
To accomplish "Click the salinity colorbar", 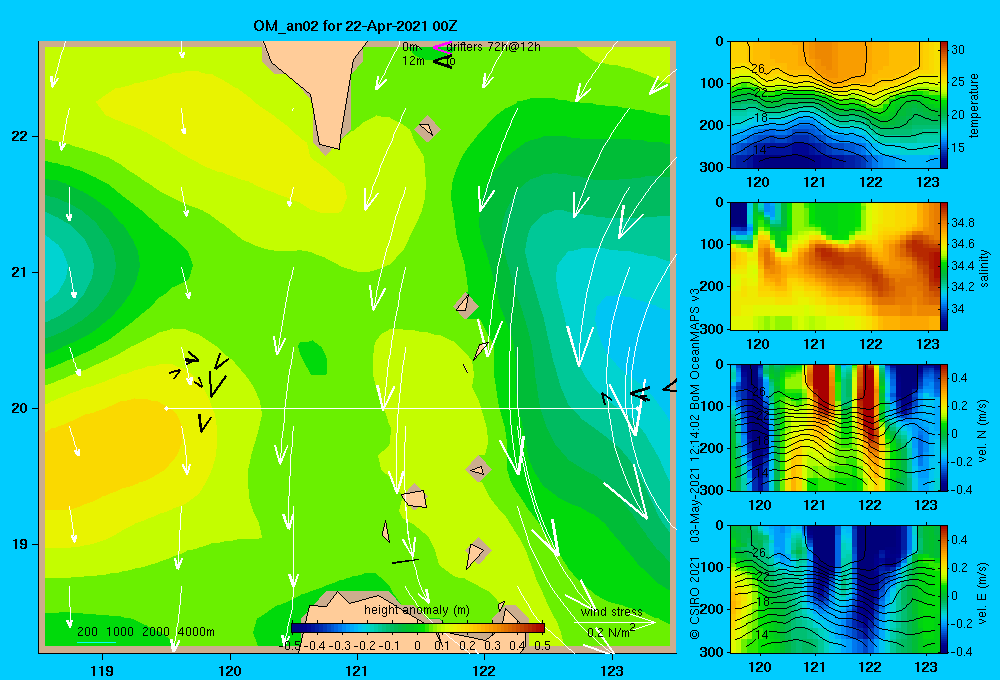I will (x=944, y=267).
